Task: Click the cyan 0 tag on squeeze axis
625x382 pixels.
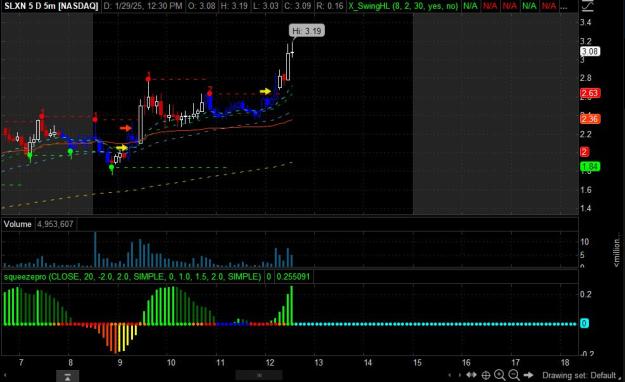Action: [584, 323]
